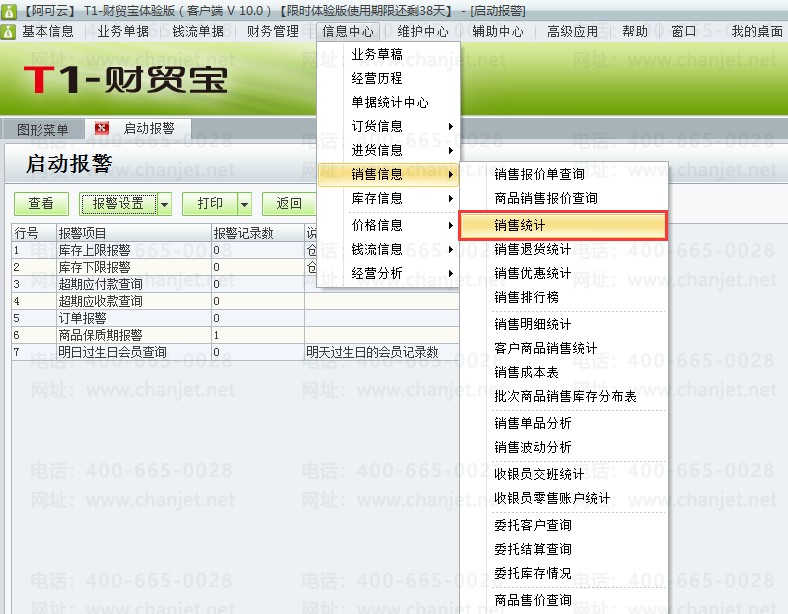Click the green icon left of 基本信息
The height and width of the screenshot is (614, 788).
(8, 32)
